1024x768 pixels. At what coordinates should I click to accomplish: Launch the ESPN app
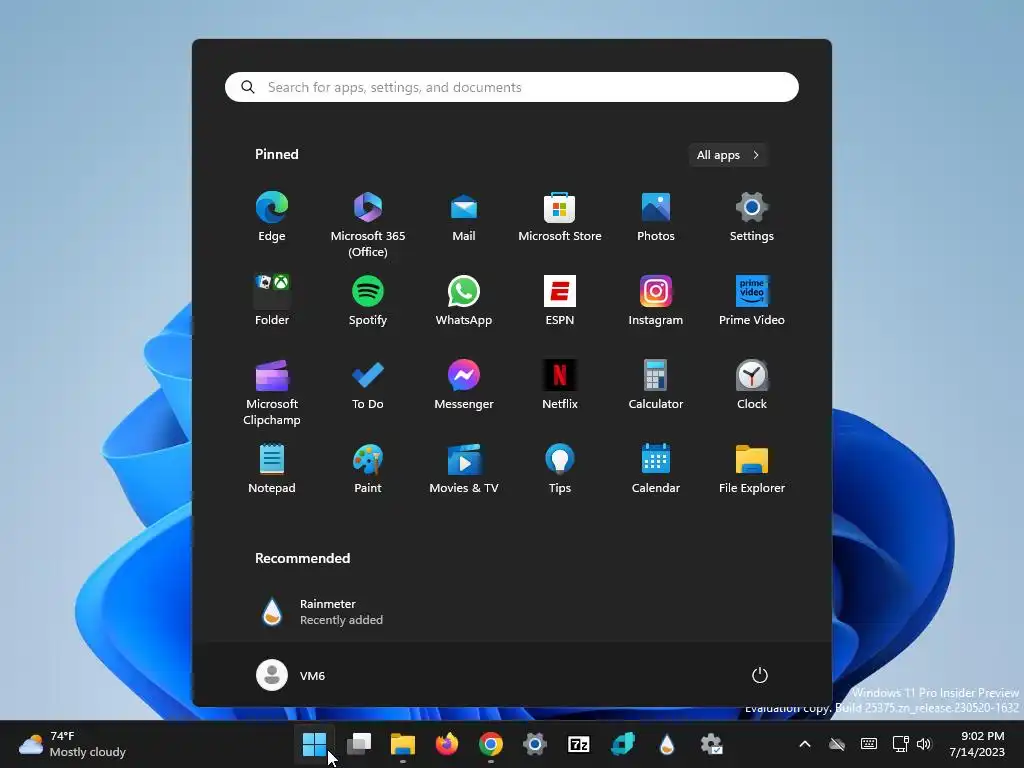click(560, 301)
